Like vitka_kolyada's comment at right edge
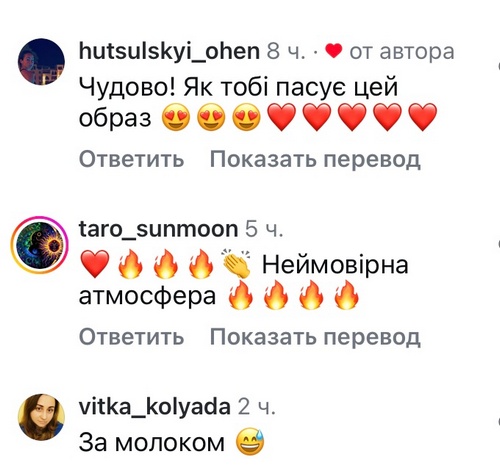The image size is (500, 474). (498, 421)
